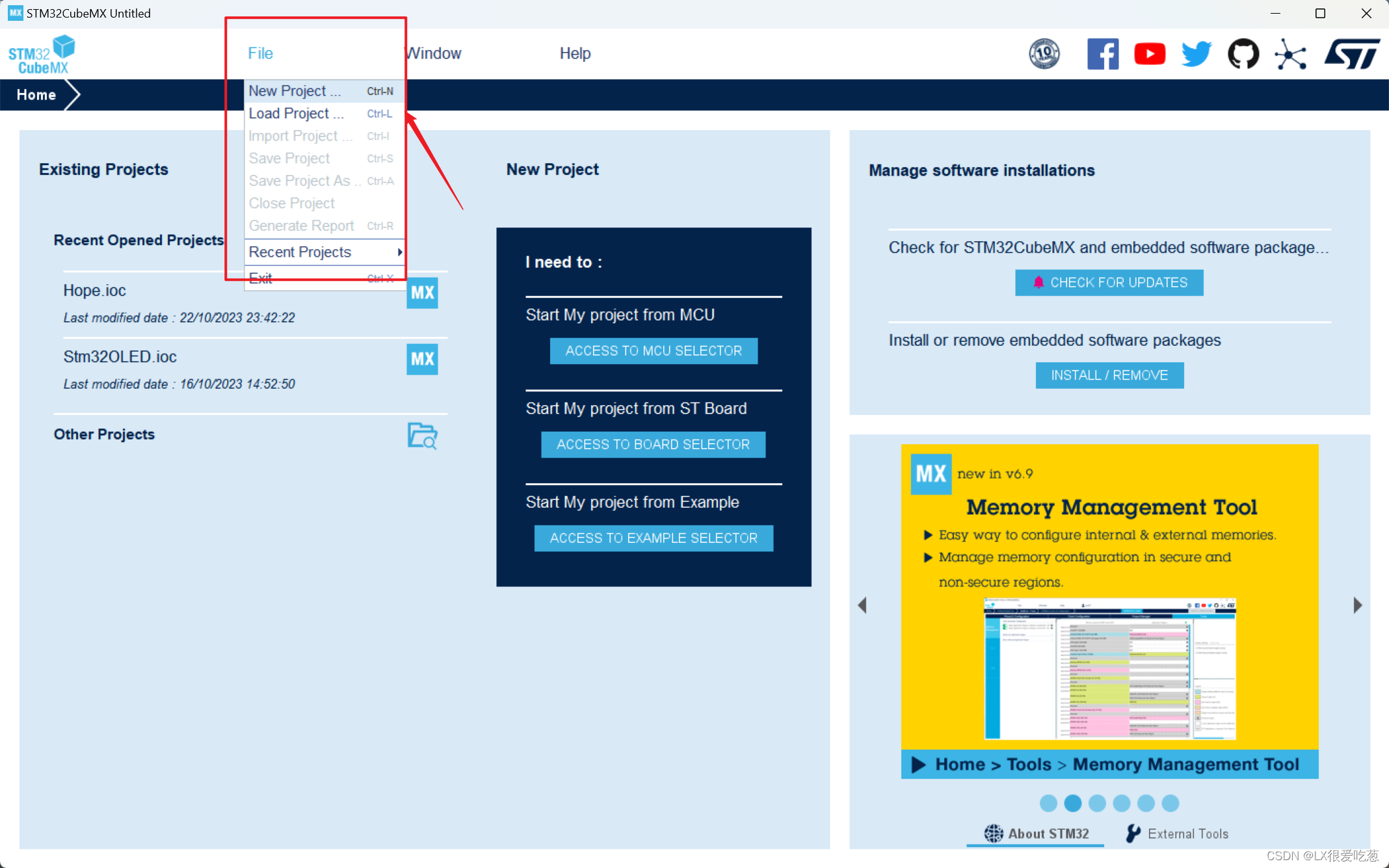Open the Hope.ioc recent project
Viewport: 1389px width, 868px height.
coord(94,291)
